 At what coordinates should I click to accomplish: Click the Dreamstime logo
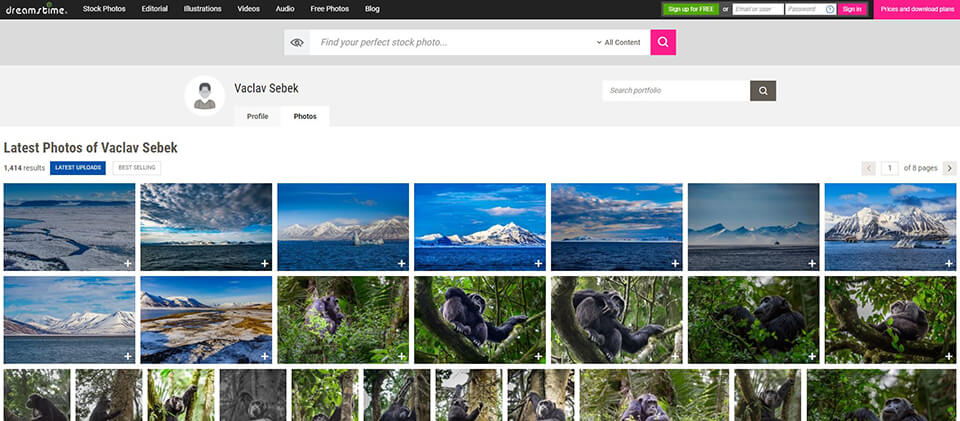(34, 9)
